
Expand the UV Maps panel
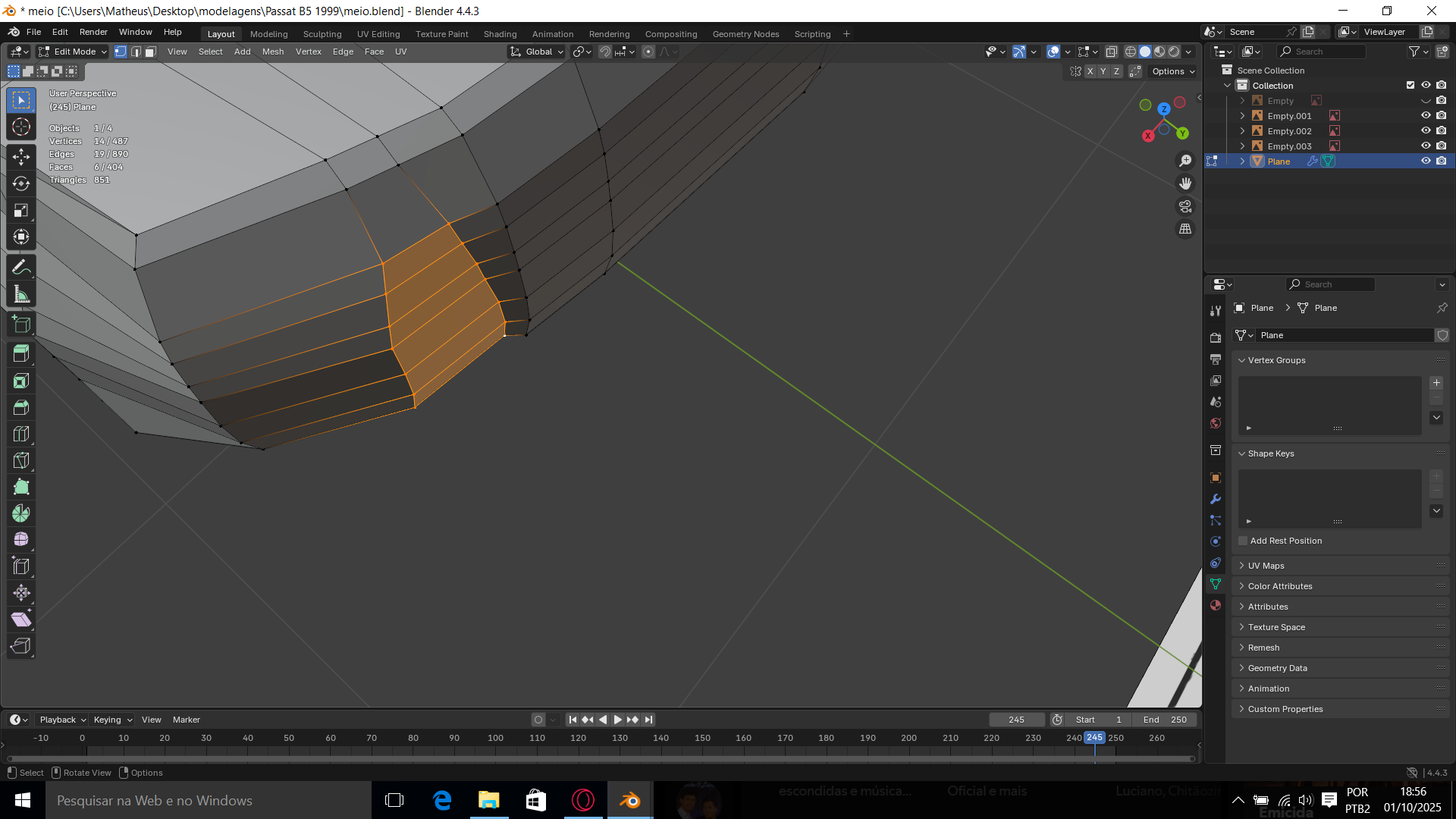(1266, 566)
